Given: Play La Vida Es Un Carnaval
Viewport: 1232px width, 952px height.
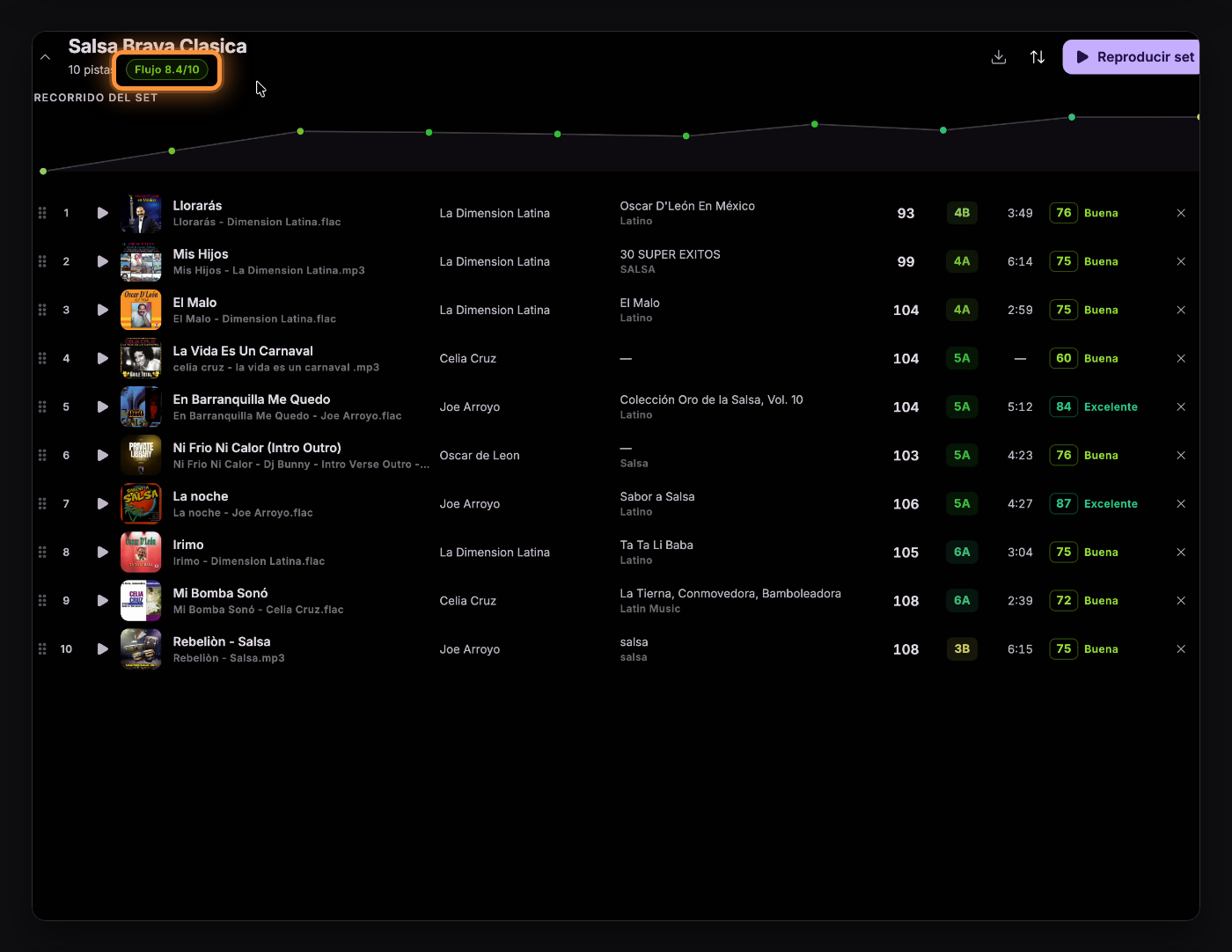Looking at the screenshot, I should (x=103, y=358).
